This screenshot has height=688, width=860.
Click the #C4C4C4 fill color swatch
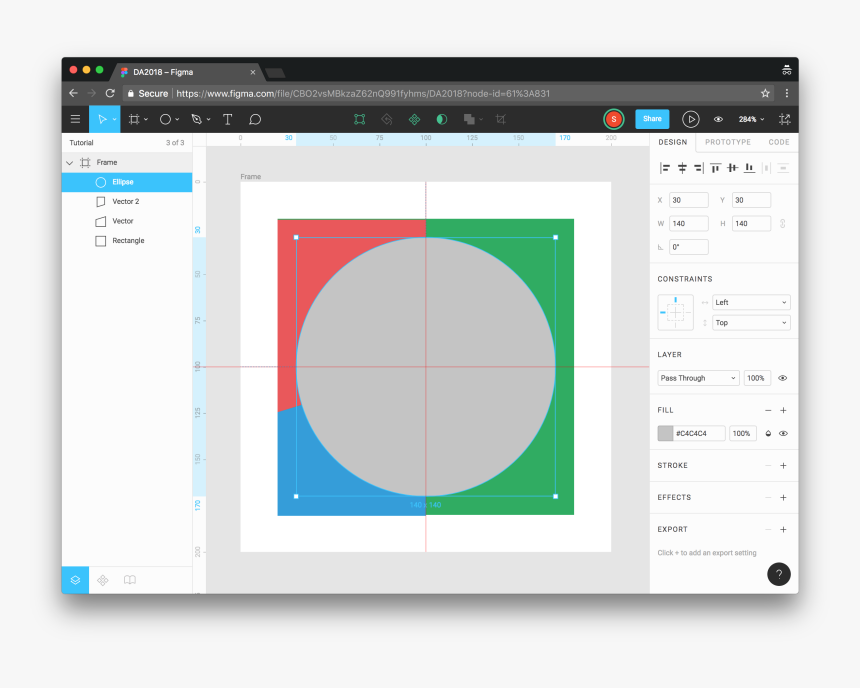tap(666, 433)
